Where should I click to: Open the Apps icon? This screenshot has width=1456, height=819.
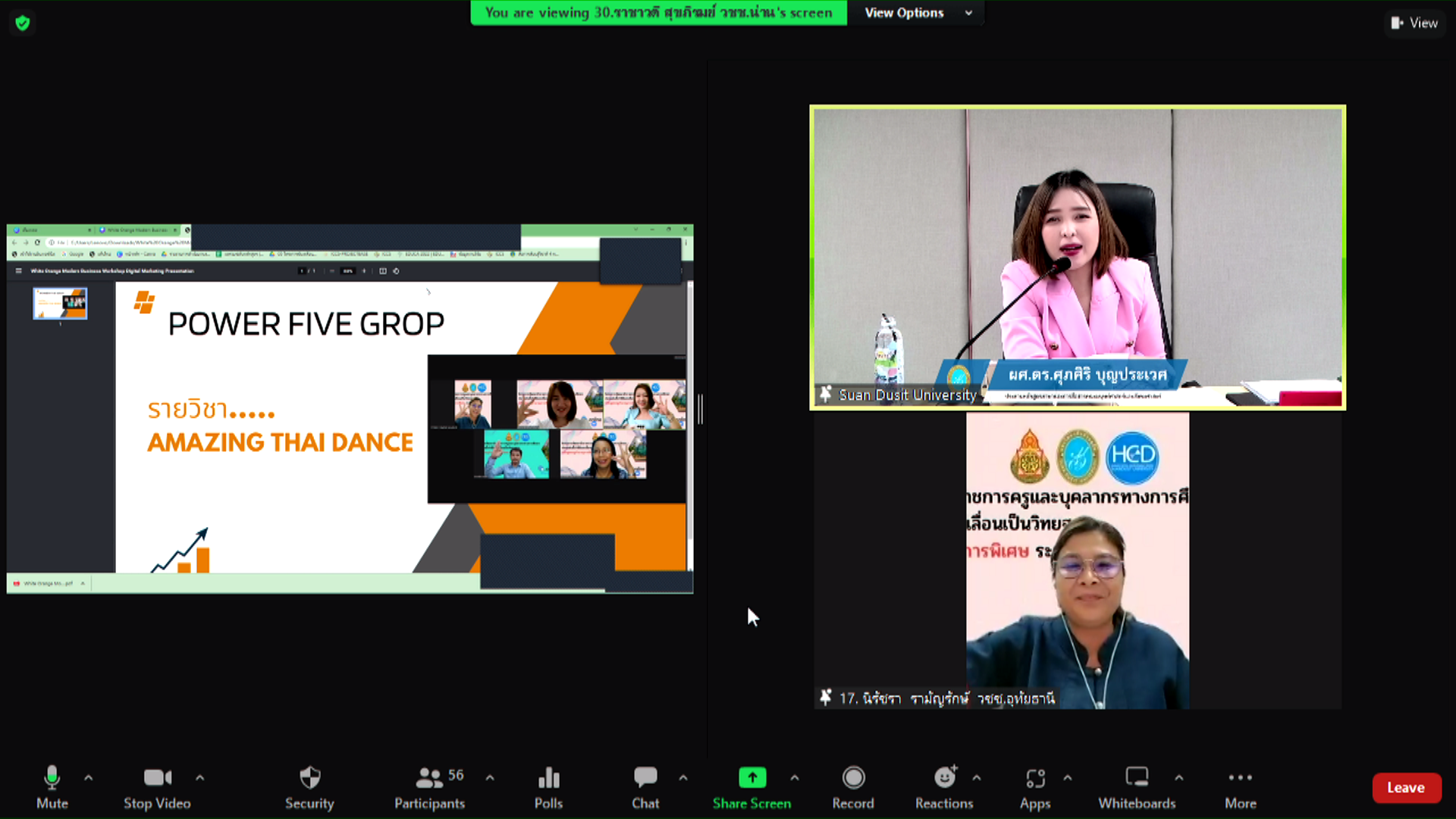(1035, 786)
